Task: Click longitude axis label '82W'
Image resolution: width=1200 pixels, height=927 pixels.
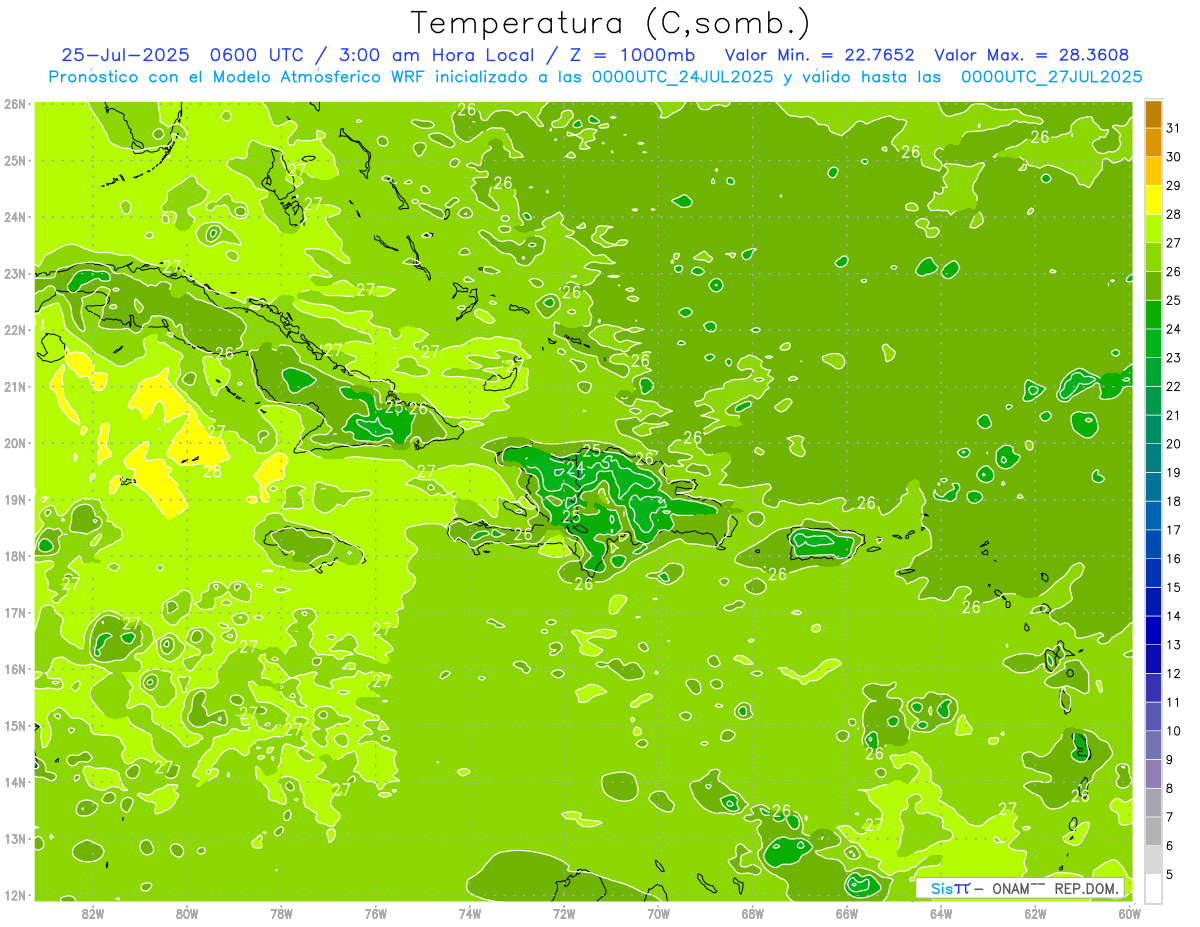Action: pos(93,913)
